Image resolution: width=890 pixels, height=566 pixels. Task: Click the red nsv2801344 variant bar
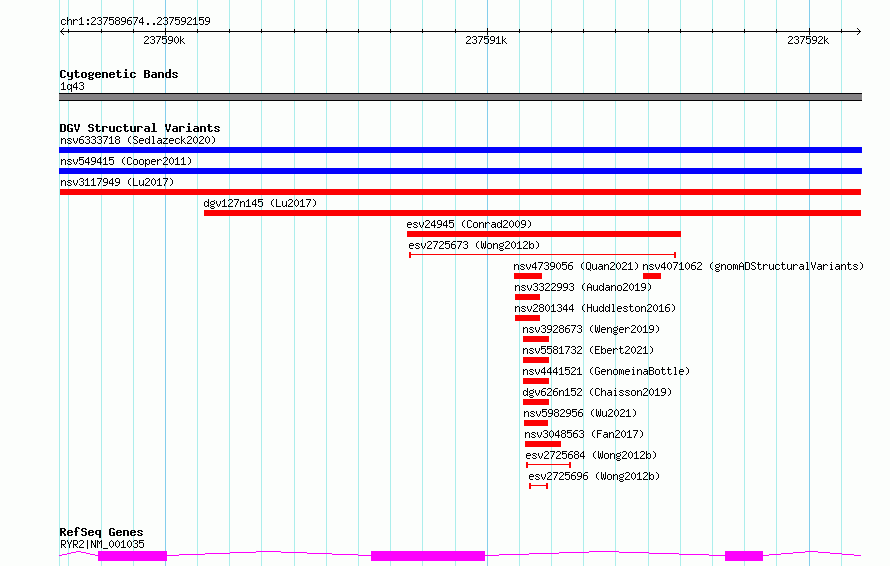(x=527, y=318)
